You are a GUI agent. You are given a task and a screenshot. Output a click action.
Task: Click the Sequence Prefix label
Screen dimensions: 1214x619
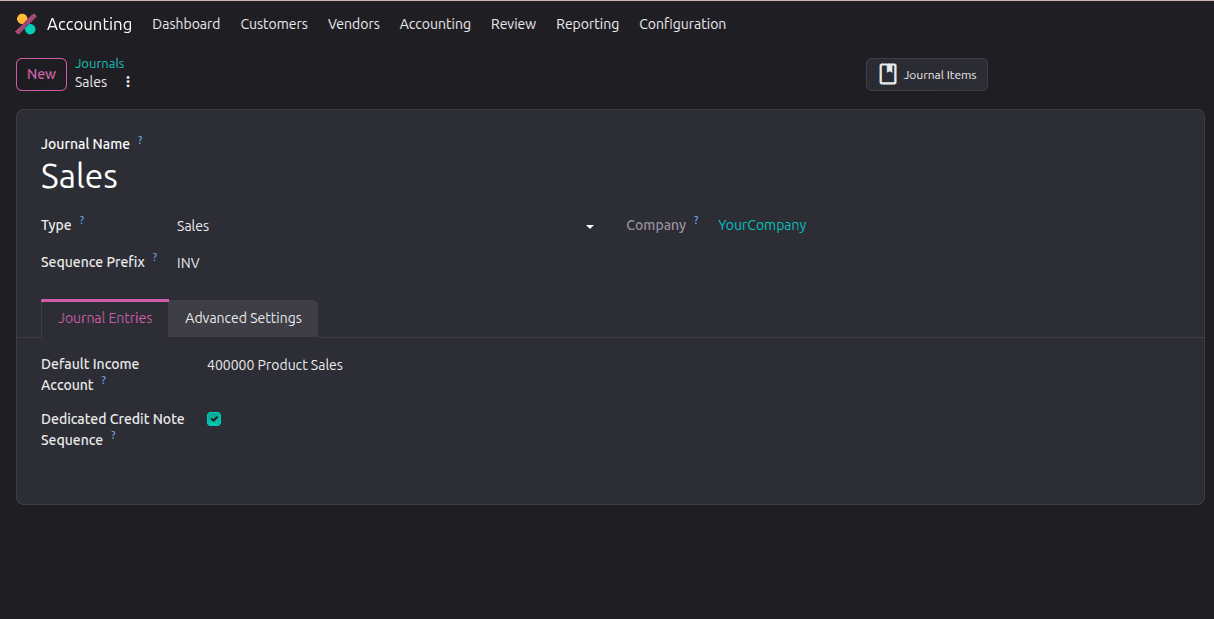[x=93, y=262]
